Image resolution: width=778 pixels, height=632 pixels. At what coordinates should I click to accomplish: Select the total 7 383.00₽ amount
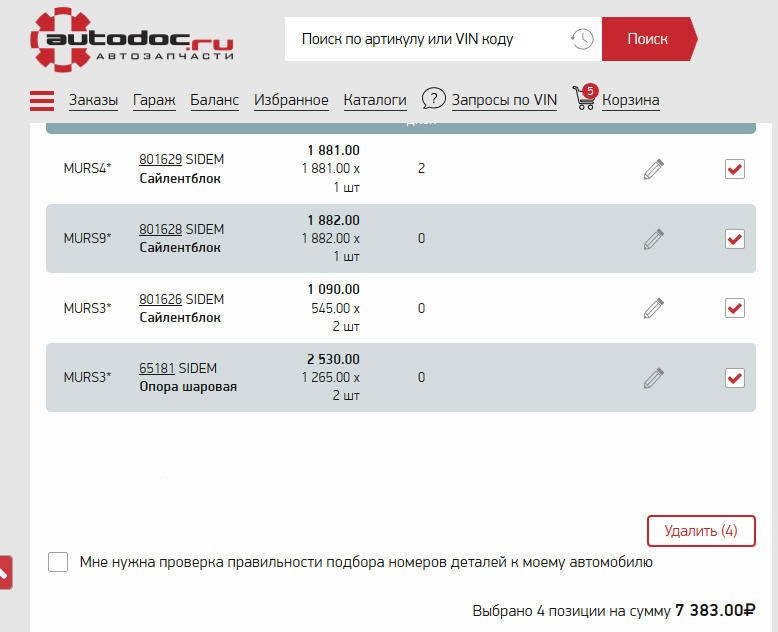pyautogui.click(x=715, y=610)
